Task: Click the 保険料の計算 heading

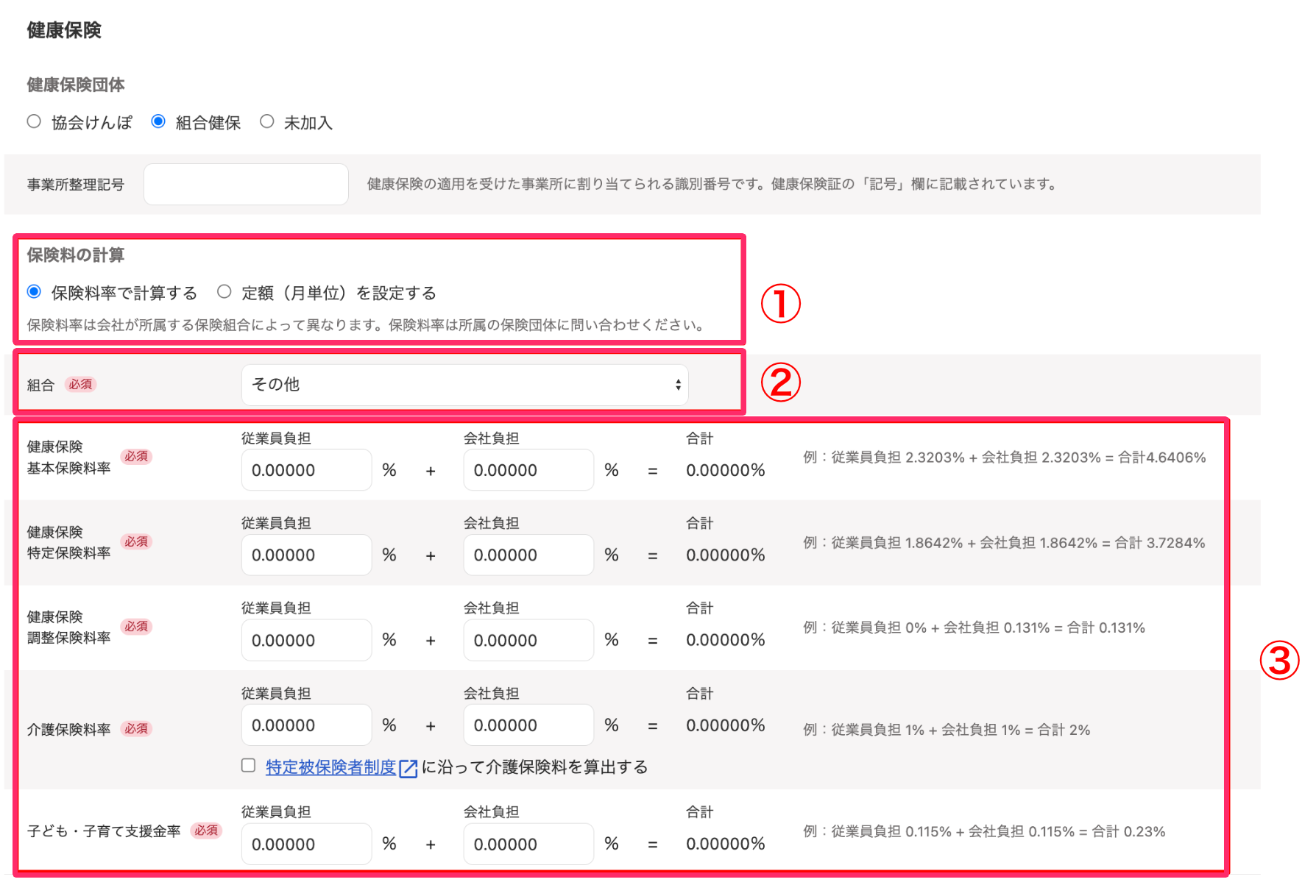Action: [76, 255]
